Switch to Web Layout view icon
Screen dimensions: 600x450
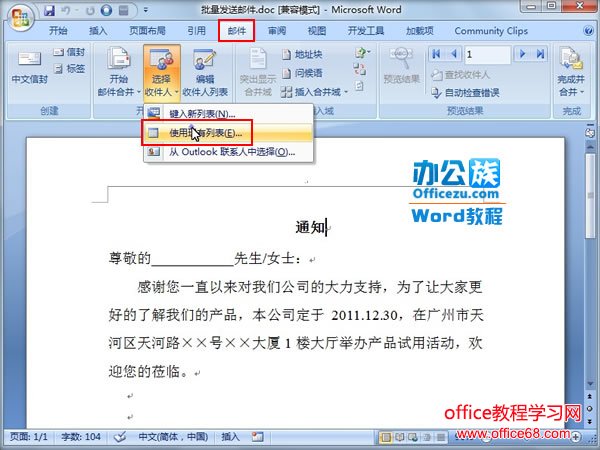(413, 437)
